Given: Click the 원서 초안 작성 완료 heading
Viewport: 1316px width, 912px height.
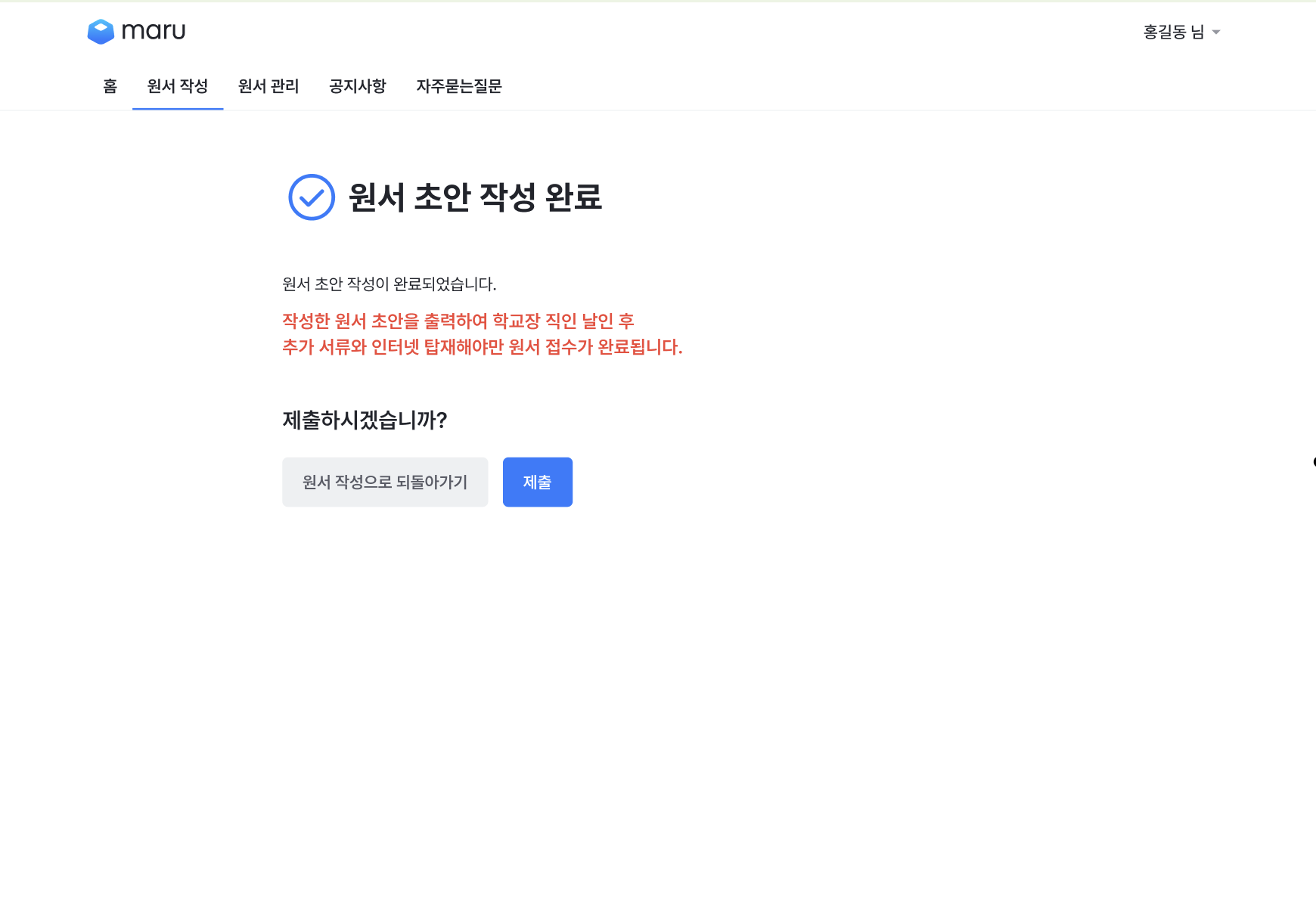Looking at the screenshot, I should tap(475, 197).
